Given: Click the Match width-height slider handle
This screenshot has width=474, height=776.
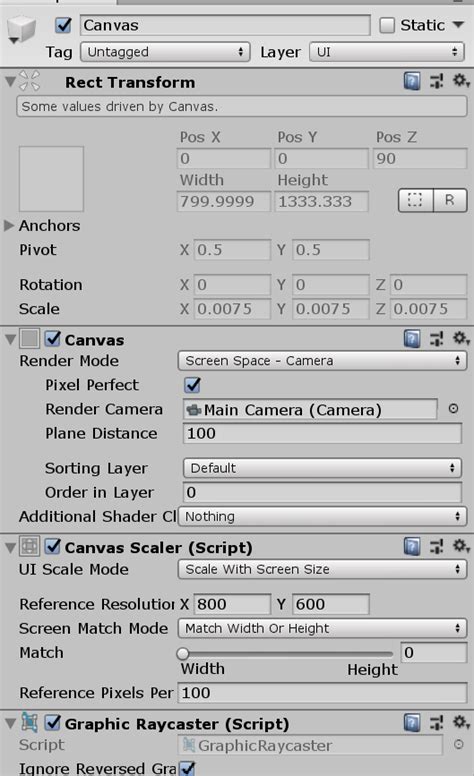Looking at the screenshot, I should 183,654.
